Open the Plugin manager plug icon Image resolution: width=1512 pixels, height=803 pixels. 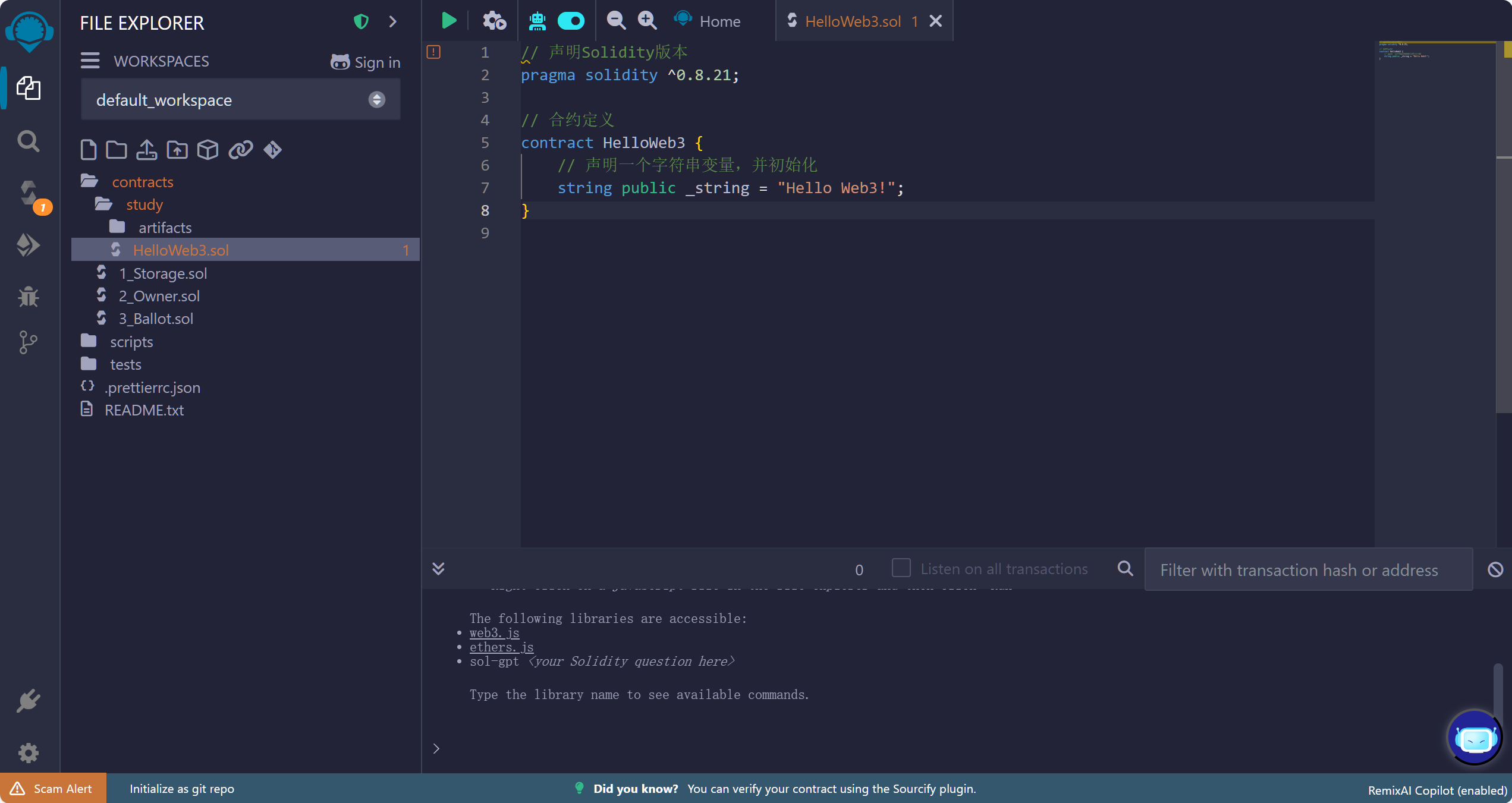tap(29, 701)
